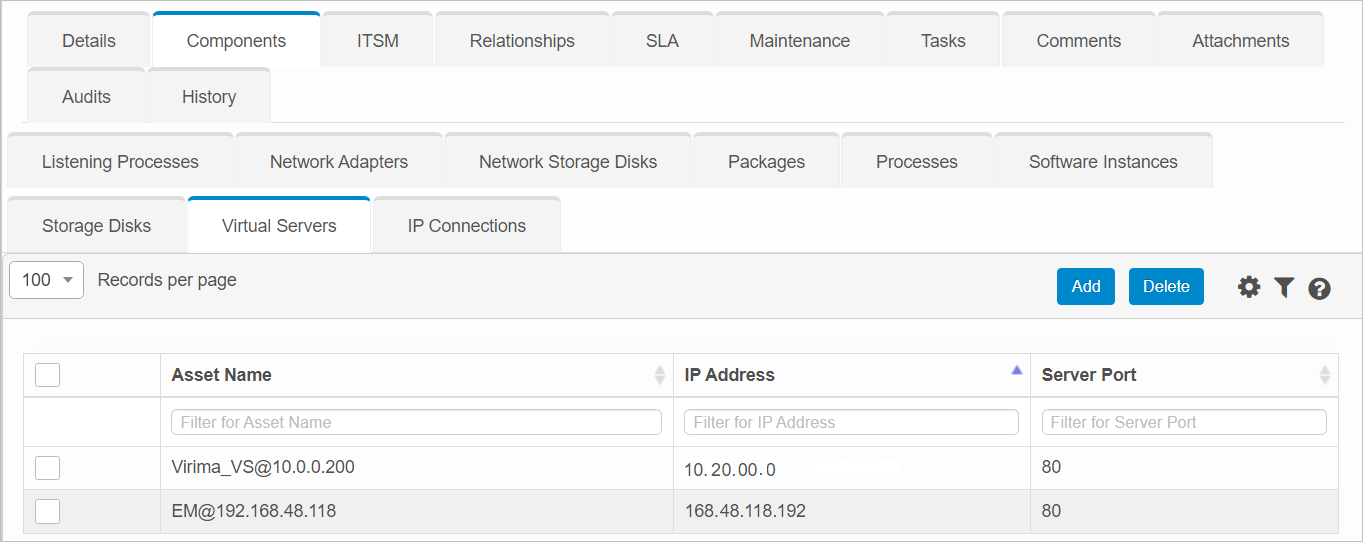Sort by Asset Name column arrows
The height and width of the screenshot is (542, 1363).
659,375
